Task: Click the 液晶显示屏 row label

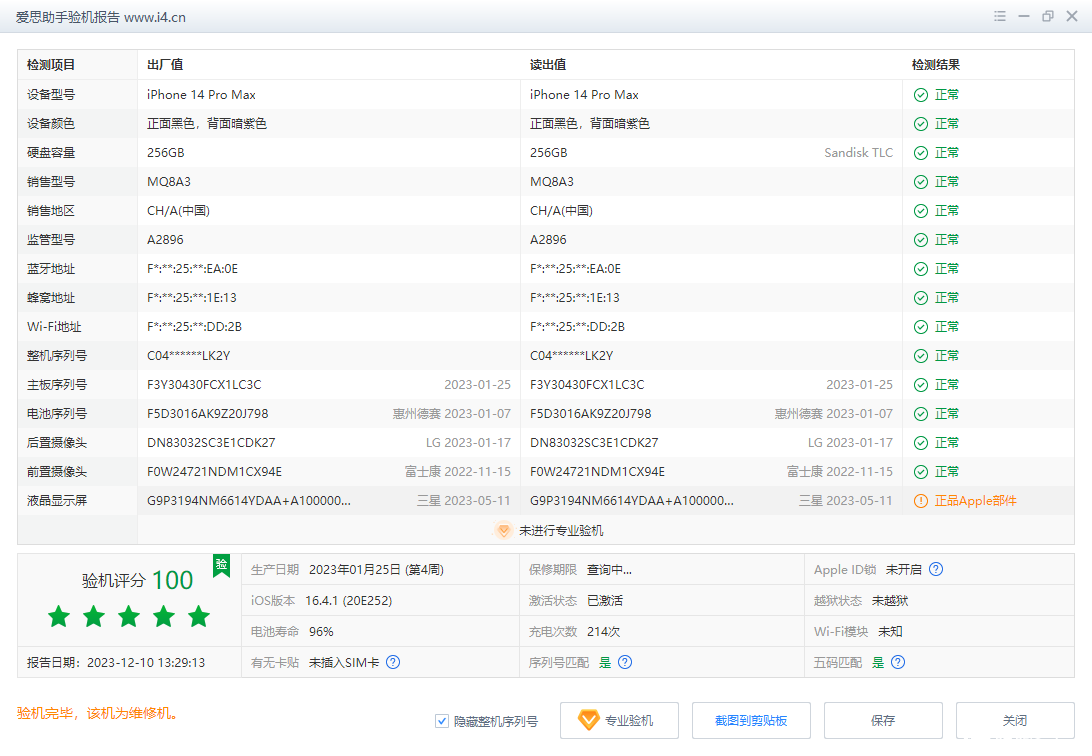Action: point(57,501)
